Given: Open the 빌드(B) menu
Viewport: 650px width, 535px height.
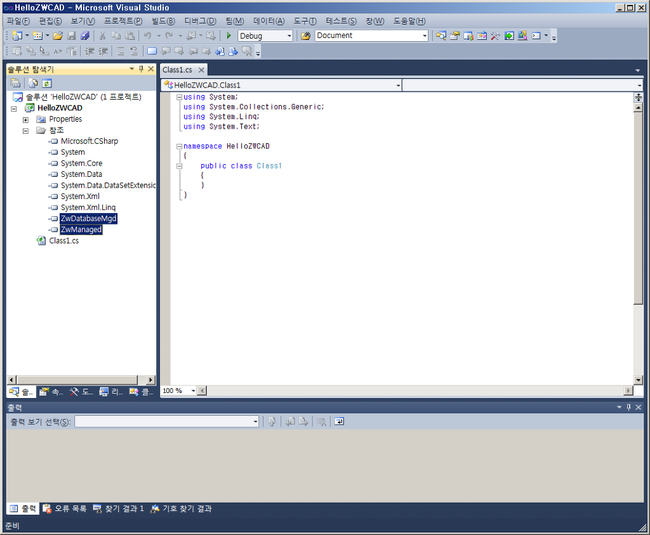Looking at the screenshot, I should pos(163,21).
